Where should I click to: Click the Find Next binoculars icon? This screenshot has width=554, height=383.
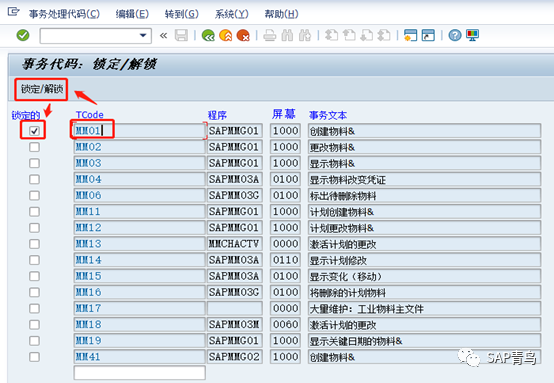[x=305, y=35]
